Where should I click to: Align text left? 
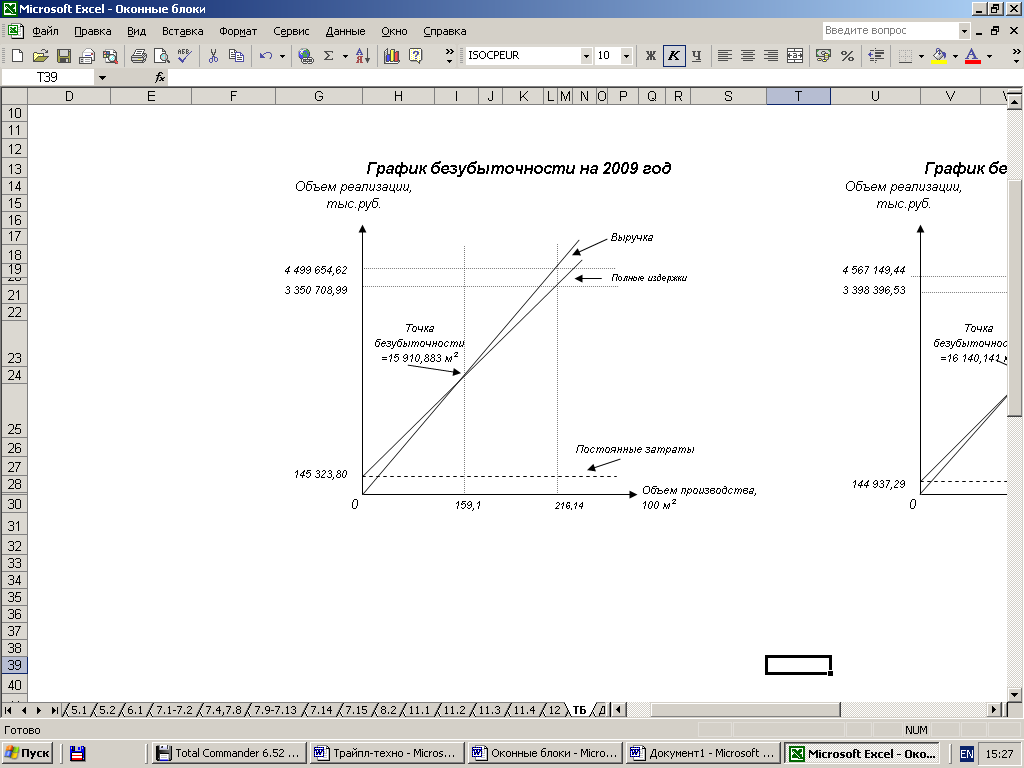click(724, 56)
